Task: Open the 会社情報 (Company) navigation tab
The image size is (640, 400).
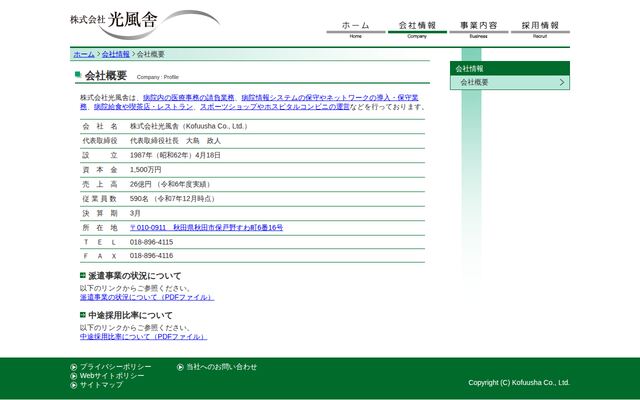Action: pos(417,29)
